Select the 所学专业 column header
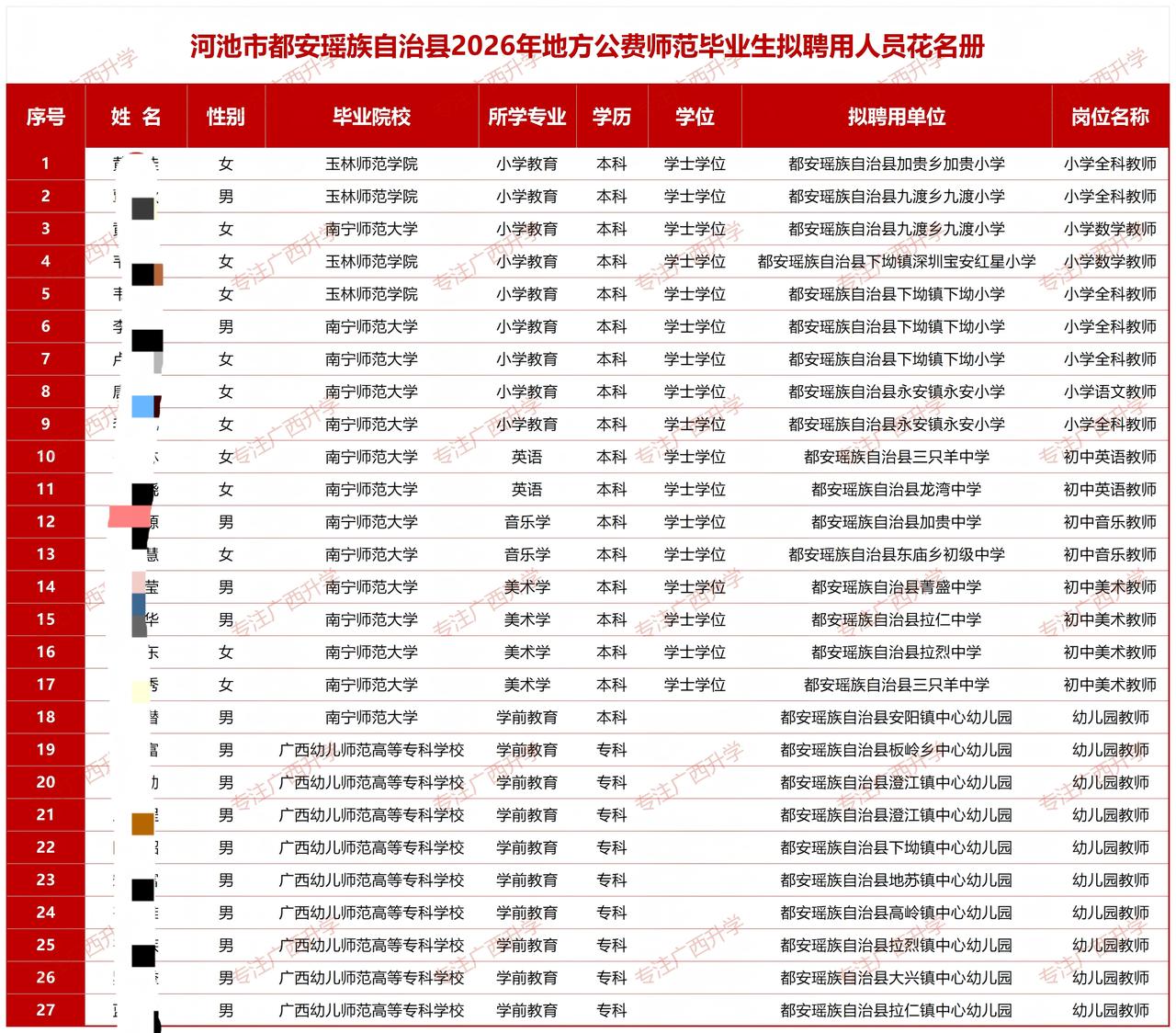The height and width of the screenshot is (1033, 1176). pyautogui.click(x=527, y=117)
